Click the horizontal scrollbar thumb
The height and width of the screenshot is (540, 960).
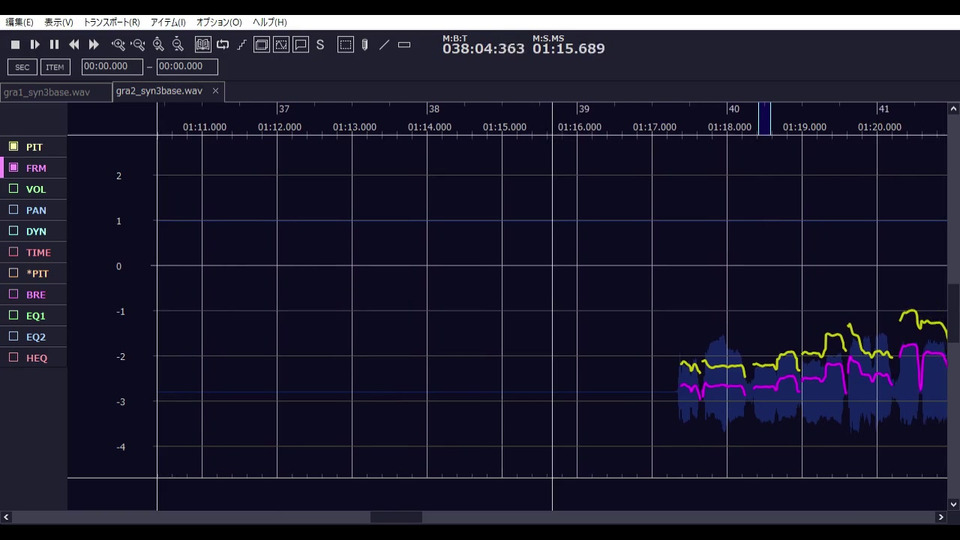pos(396,517)
